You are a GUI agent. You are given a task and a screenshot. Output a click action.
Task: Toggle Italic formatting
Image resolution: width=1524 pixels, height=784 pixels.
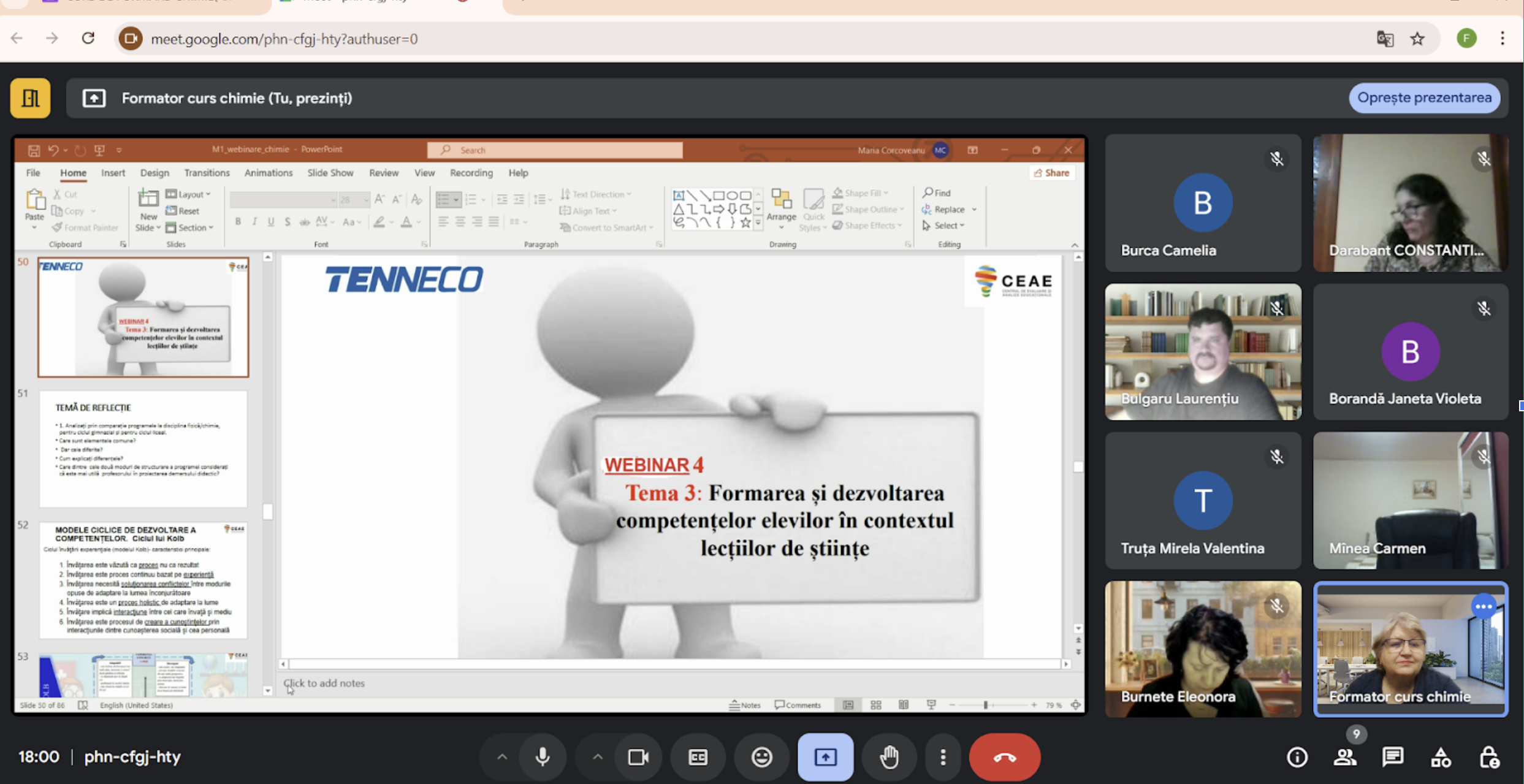pyautogui.click(x=254, y=221)
